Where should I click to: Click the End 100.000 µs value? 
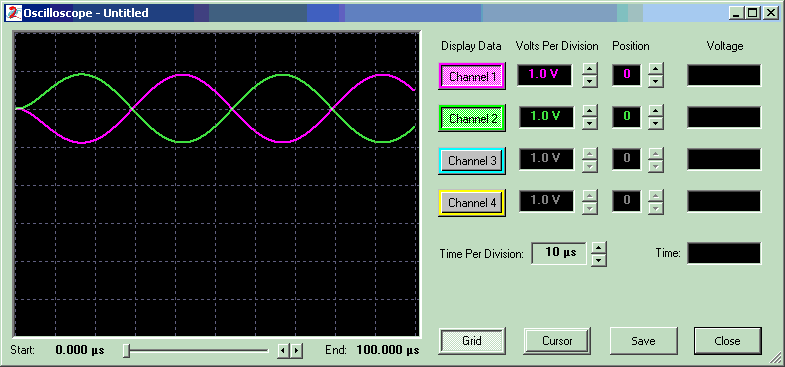[388, 350]
